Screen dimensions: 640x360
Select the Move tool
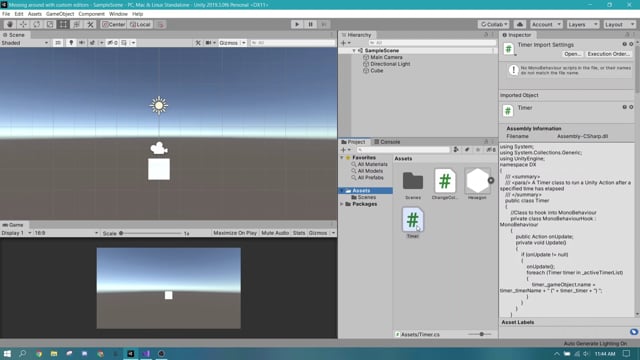(x=23, y=24)
